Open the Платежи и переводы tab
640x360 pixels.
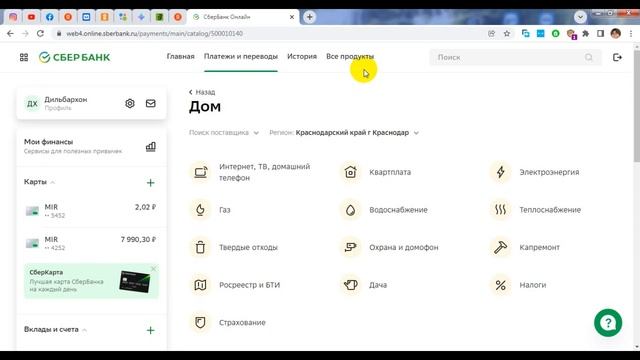(x=241, y=57)
